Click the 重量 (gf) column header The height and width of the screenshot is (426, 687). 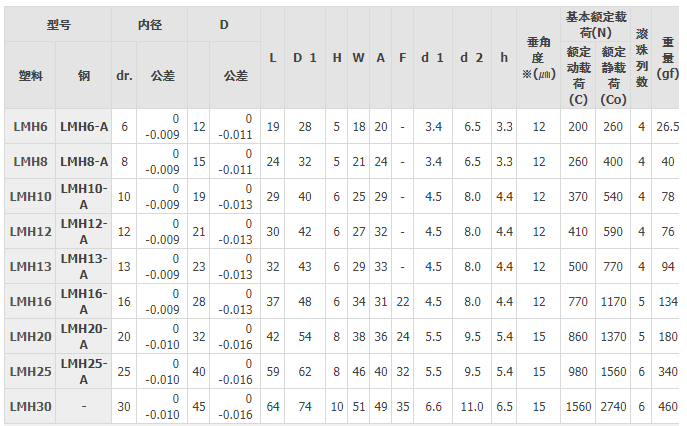(667, 57)
